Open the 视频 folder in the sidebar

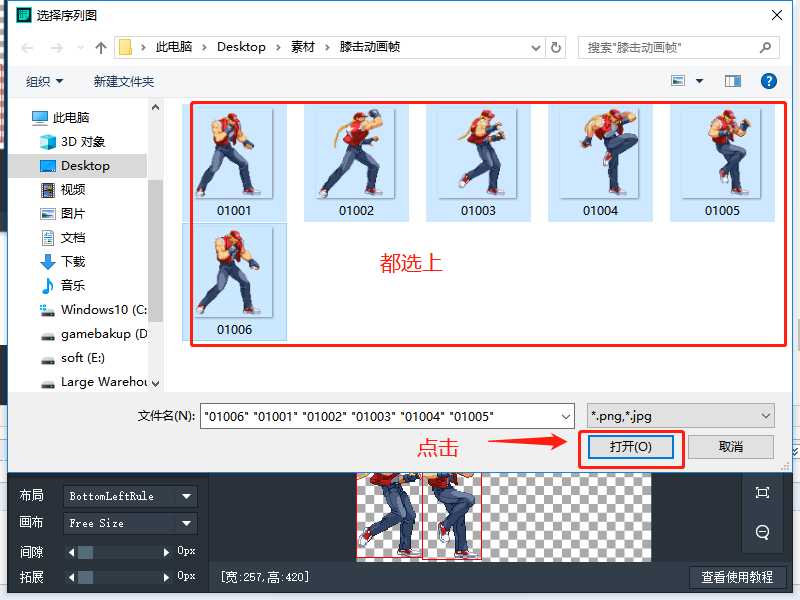point(63,190)
